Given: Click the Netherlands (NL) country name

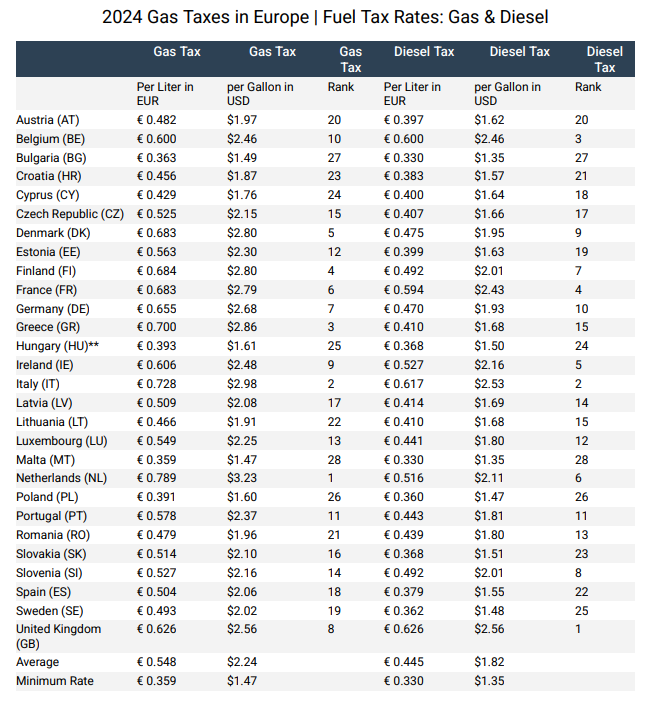Looking at the screenshot, I should 61,478.
